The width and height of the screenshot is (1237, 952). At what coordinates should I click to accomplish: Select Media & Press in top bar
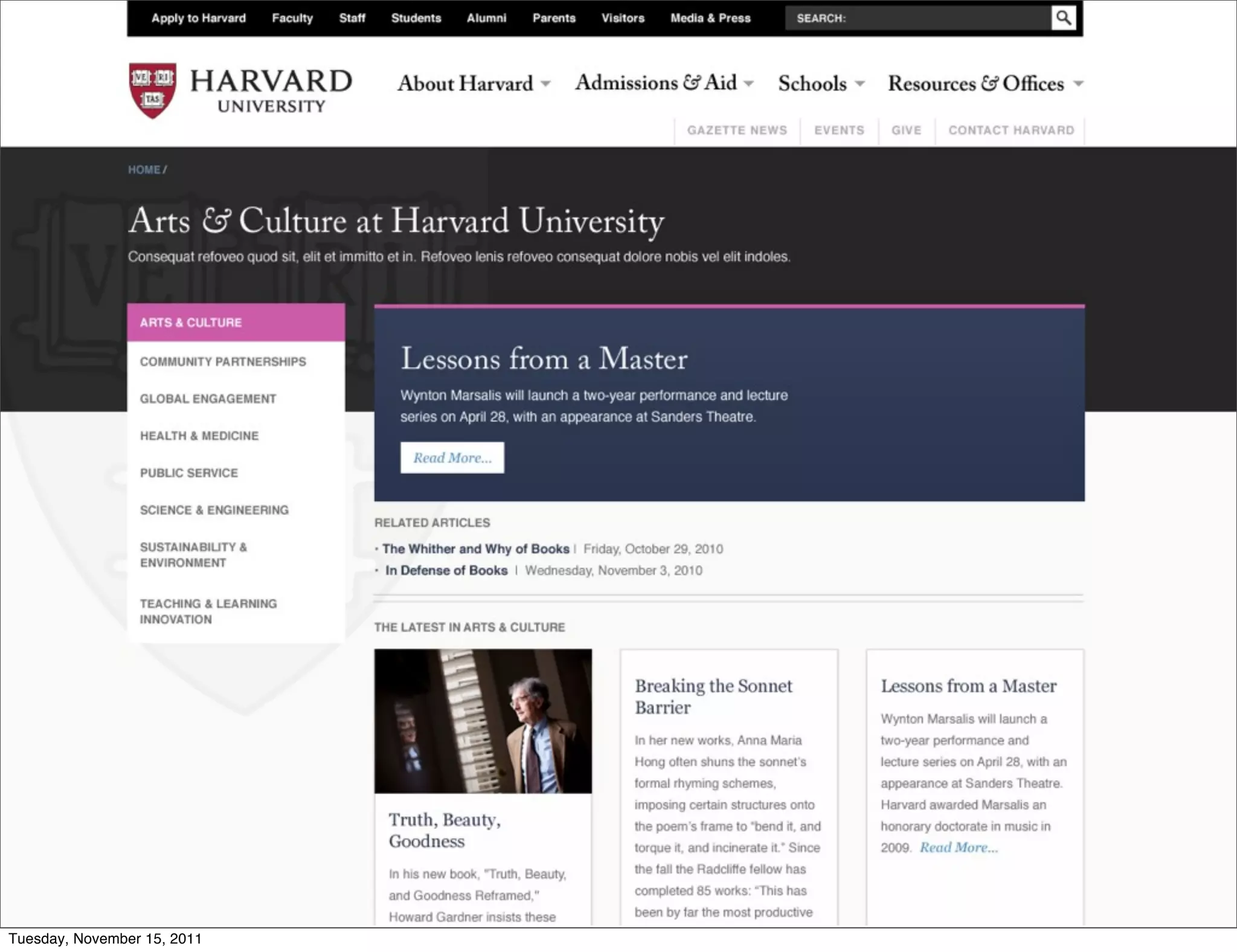click(x=710, y=18)
